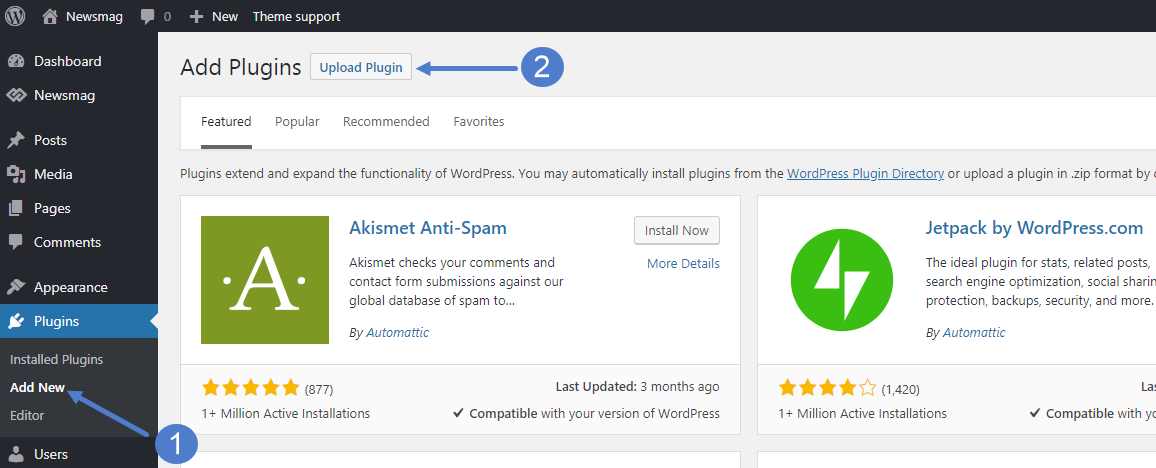Viewport: 1156px width, 468px height.
Task: Switch to the Favorites tab
Action: click(479, 122)
